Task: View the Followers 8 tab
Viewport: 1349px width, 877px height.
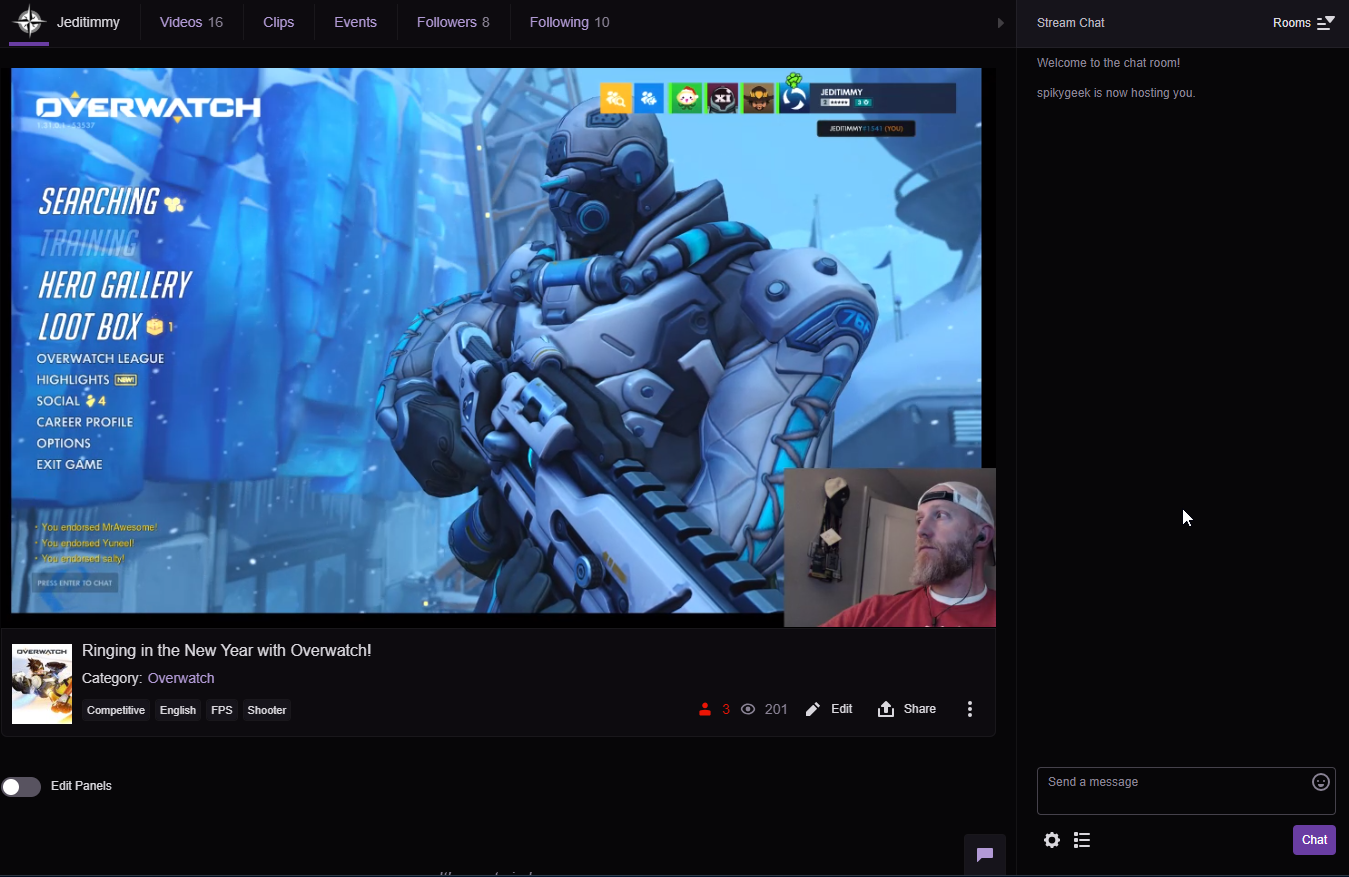Action: click(453, 22)
